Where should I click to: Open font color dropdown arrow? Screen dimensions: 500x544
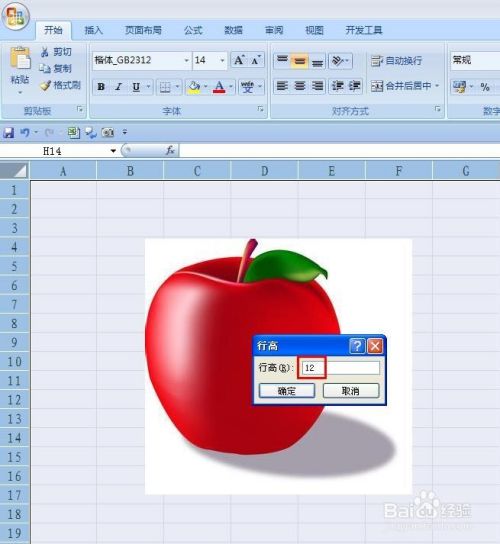pos(231,87)
